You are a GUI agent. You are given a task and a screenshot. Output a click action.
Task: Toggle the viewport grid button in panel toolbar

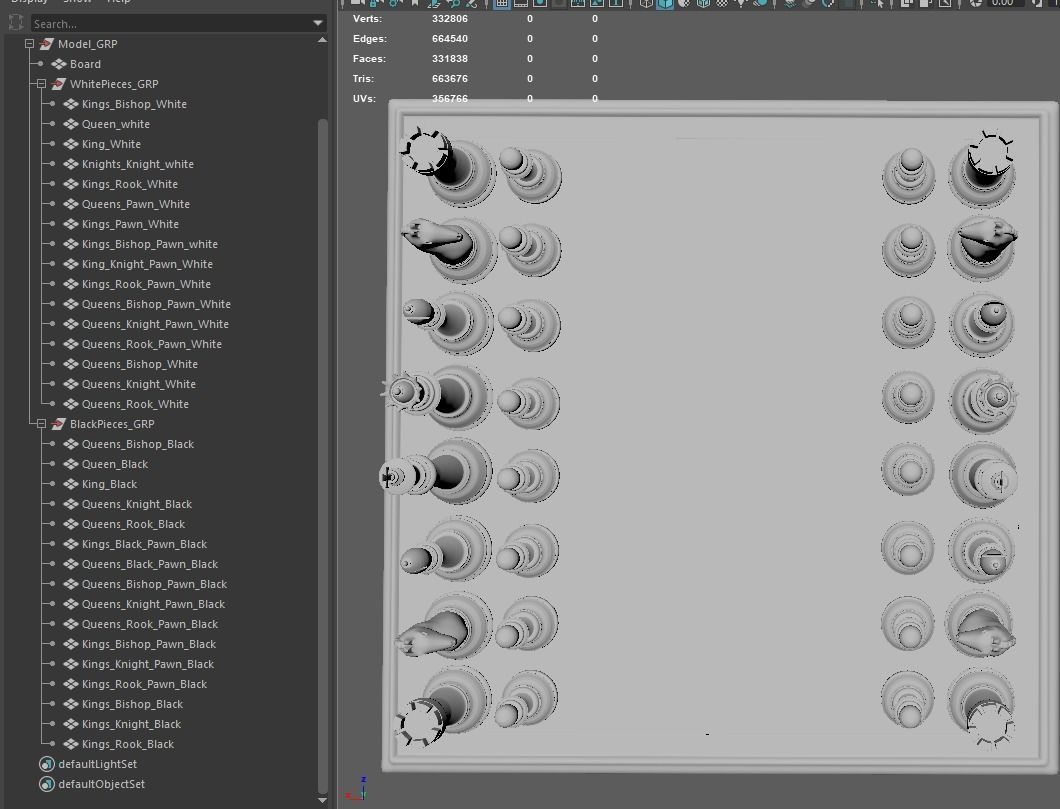pyautogui.click(x=502, y=3)
